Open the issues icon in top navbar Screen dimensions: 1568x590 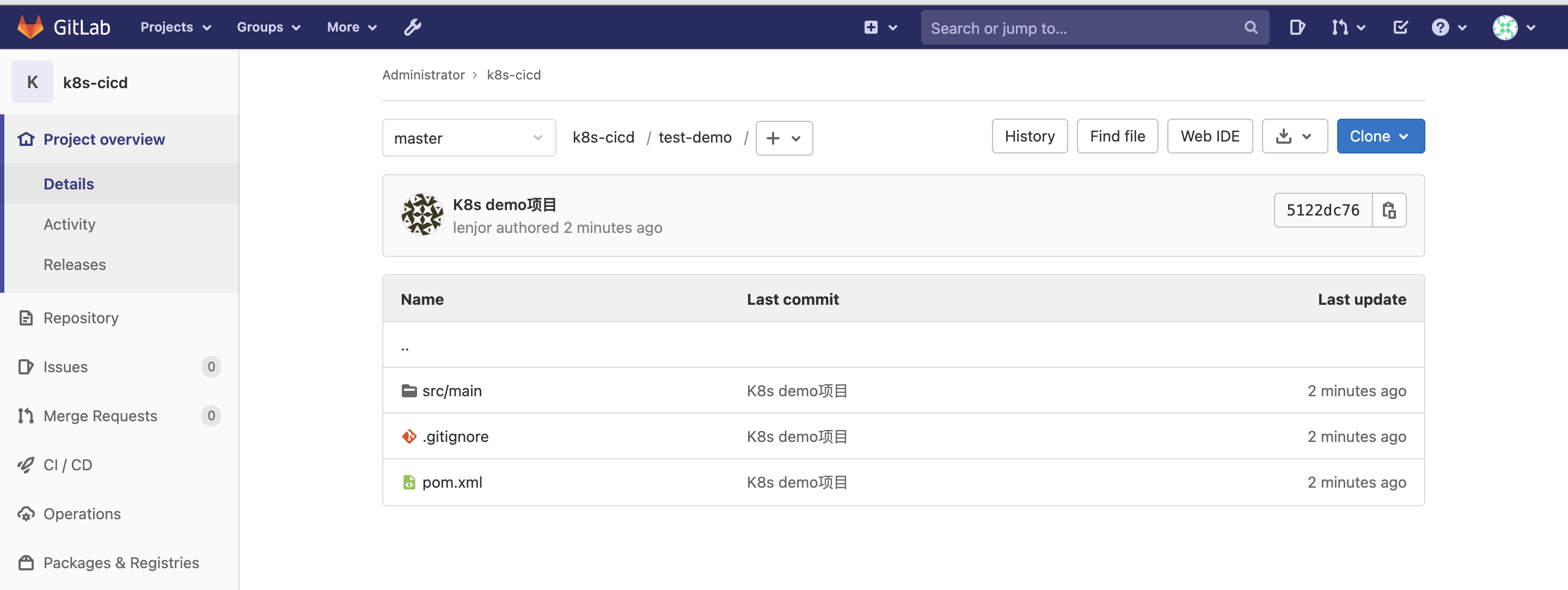click(1296, 27)
